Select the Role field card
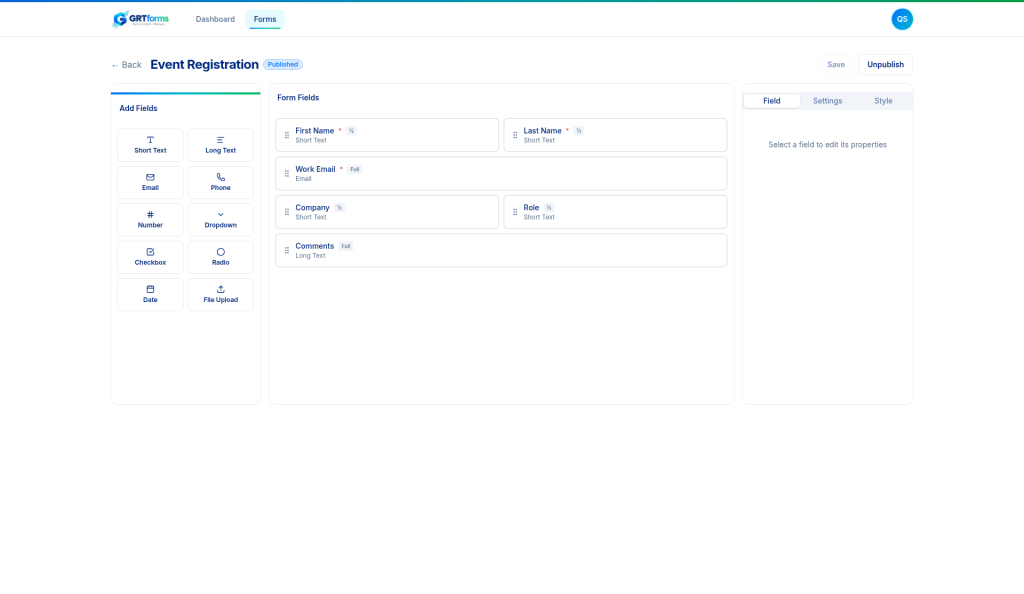Viewport: 1024px width, 594px height. [615, 212]
